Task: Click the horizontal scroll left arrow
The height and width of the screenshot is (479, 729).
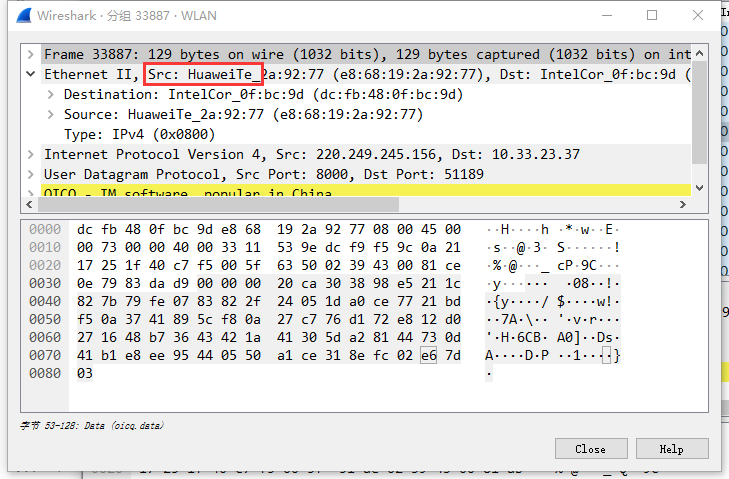Action: click(29, 204)
